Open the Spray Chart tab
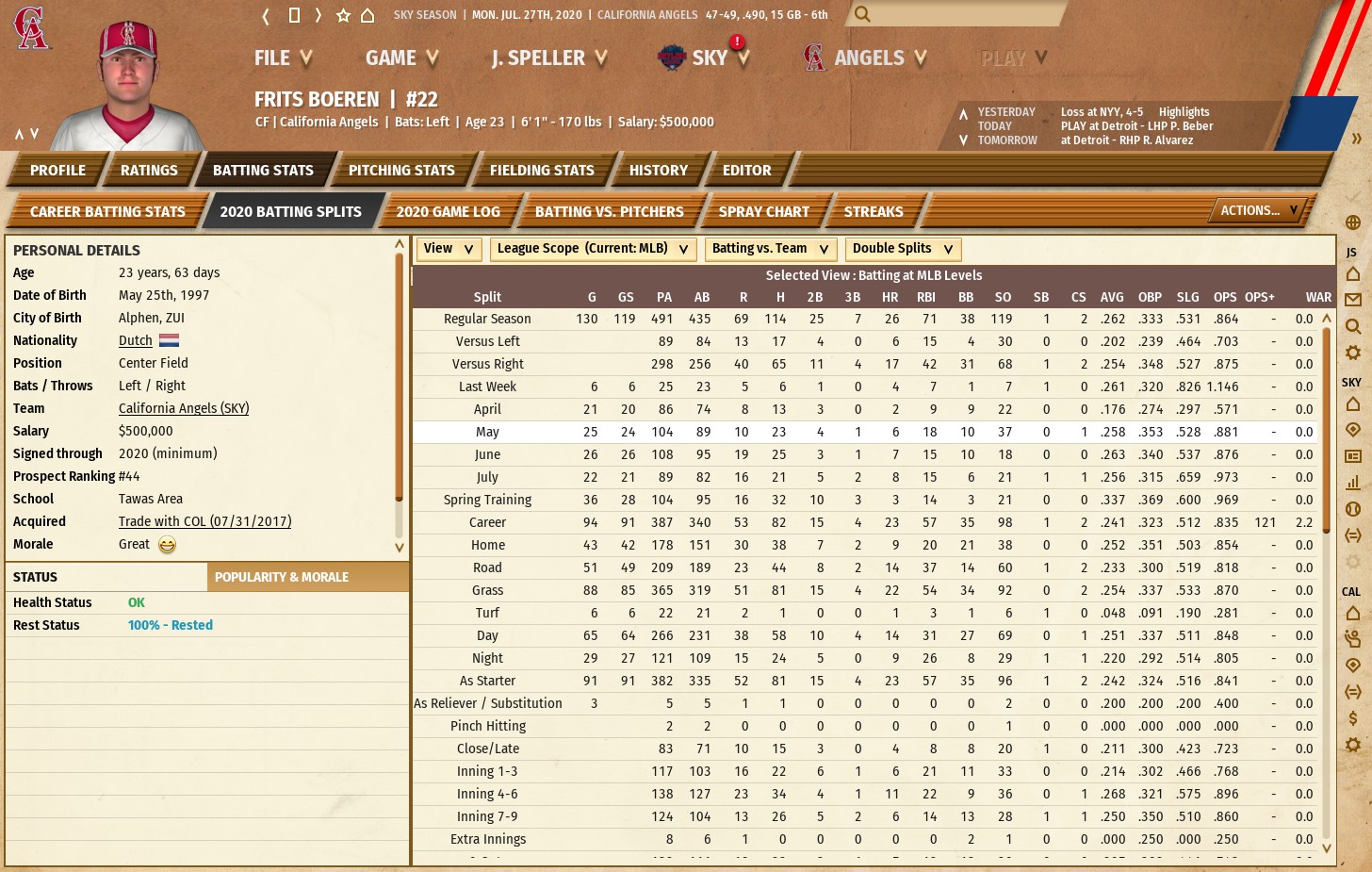Image resolution: width=1372 pixels, height=872 pixels. (x=763, y=212)
